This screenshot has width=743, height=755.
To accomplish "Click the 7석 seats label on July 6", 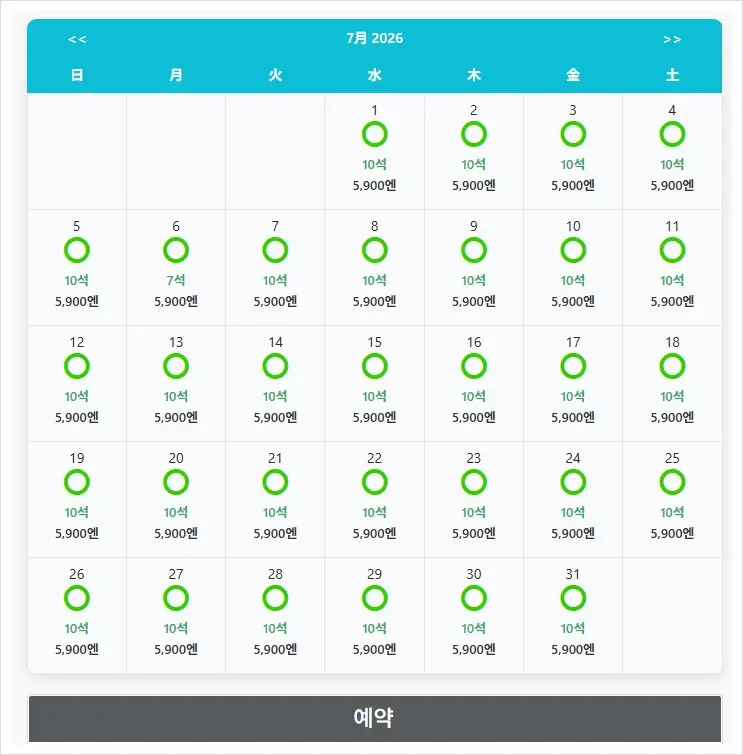I will (176, 280).
